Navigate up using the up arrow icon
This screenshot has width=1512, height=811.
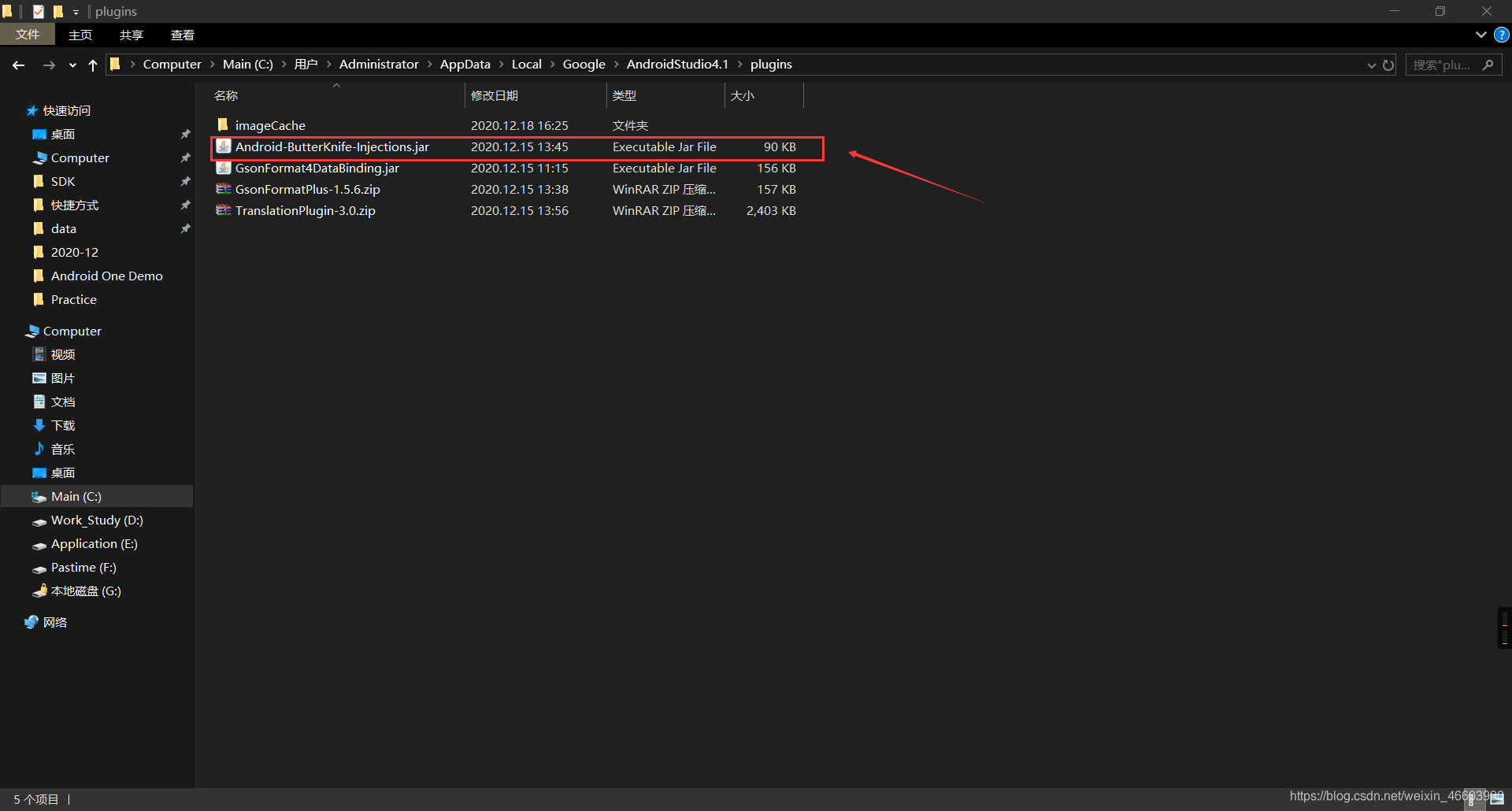click(92, 65)
